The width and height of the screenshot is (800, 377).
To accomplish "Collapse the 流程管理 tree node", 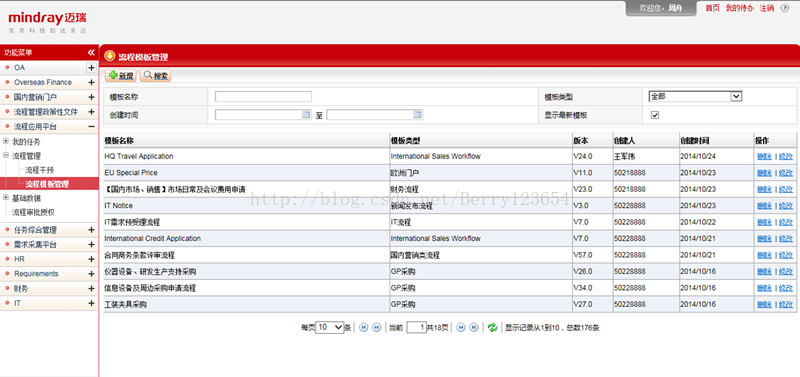I will (6, 156).
